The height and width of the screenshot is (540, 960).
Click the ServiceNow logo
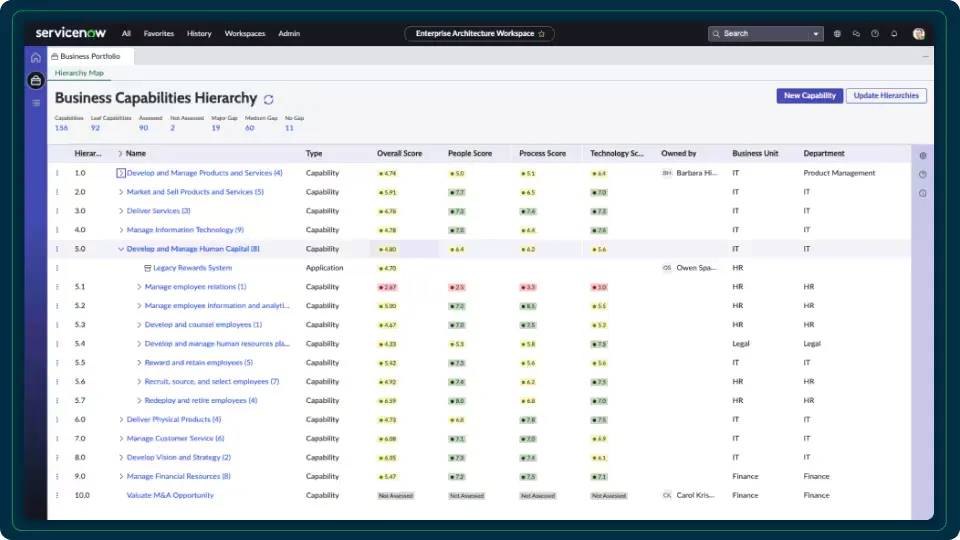[70, 33]
